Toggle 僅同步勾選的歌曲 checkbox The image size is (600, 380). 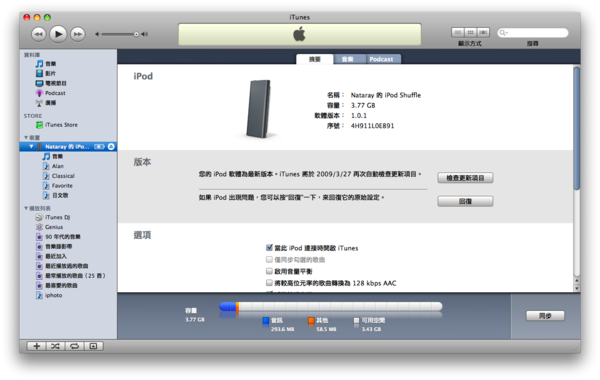[269, 259]
